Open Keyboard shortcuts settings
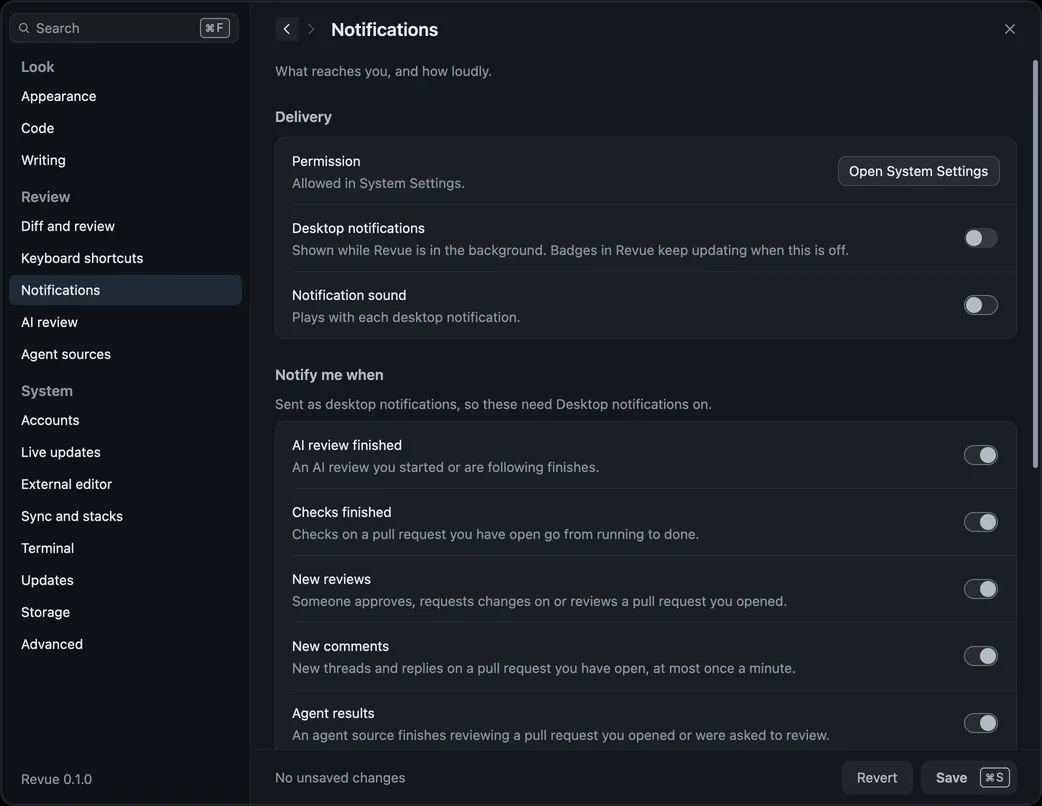 tap(125, 258)
